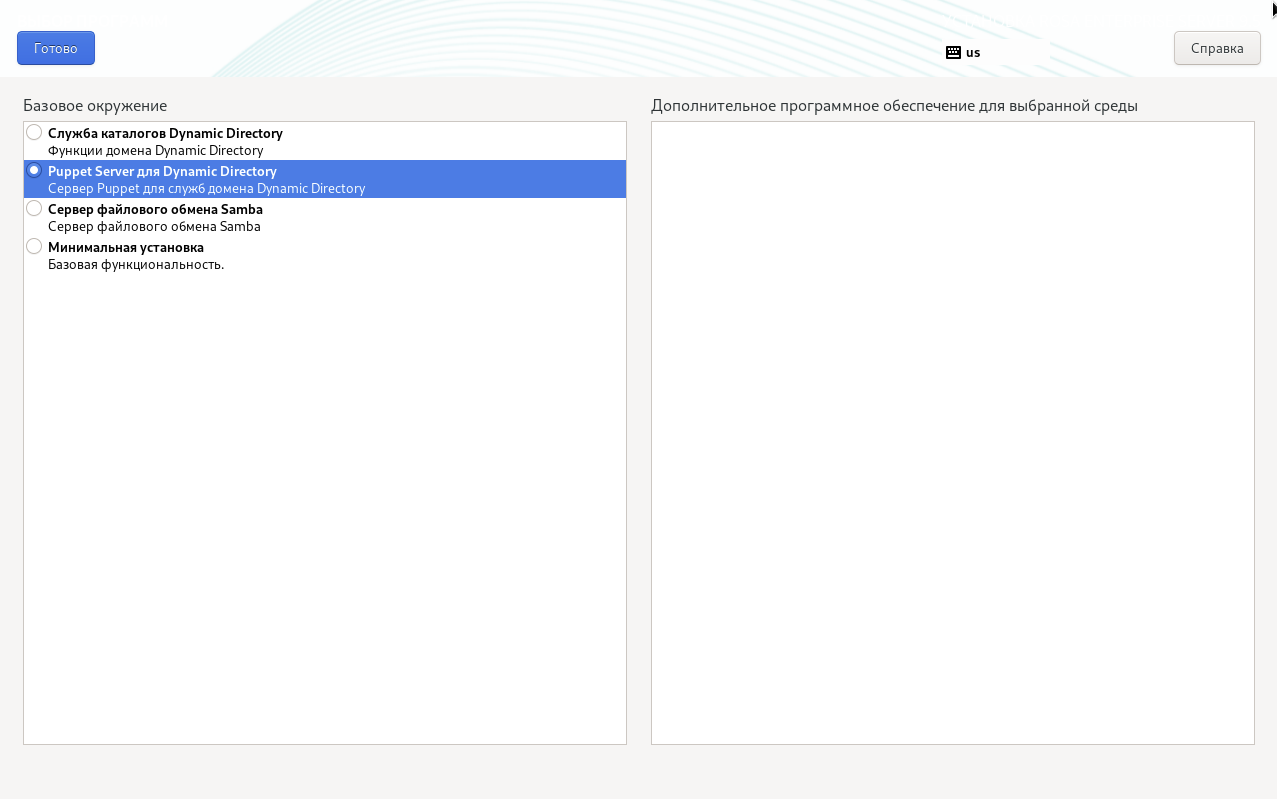Click the Готово button
Image resolution: width=1277 pixels, height=799 pixels.
coord(56,48)
